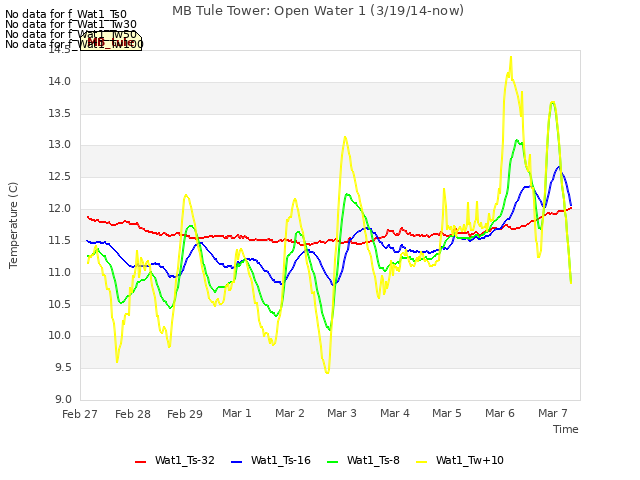
Task: Click the blue Wat1_Ts-16 legend swatch
Action: [237, 462]
